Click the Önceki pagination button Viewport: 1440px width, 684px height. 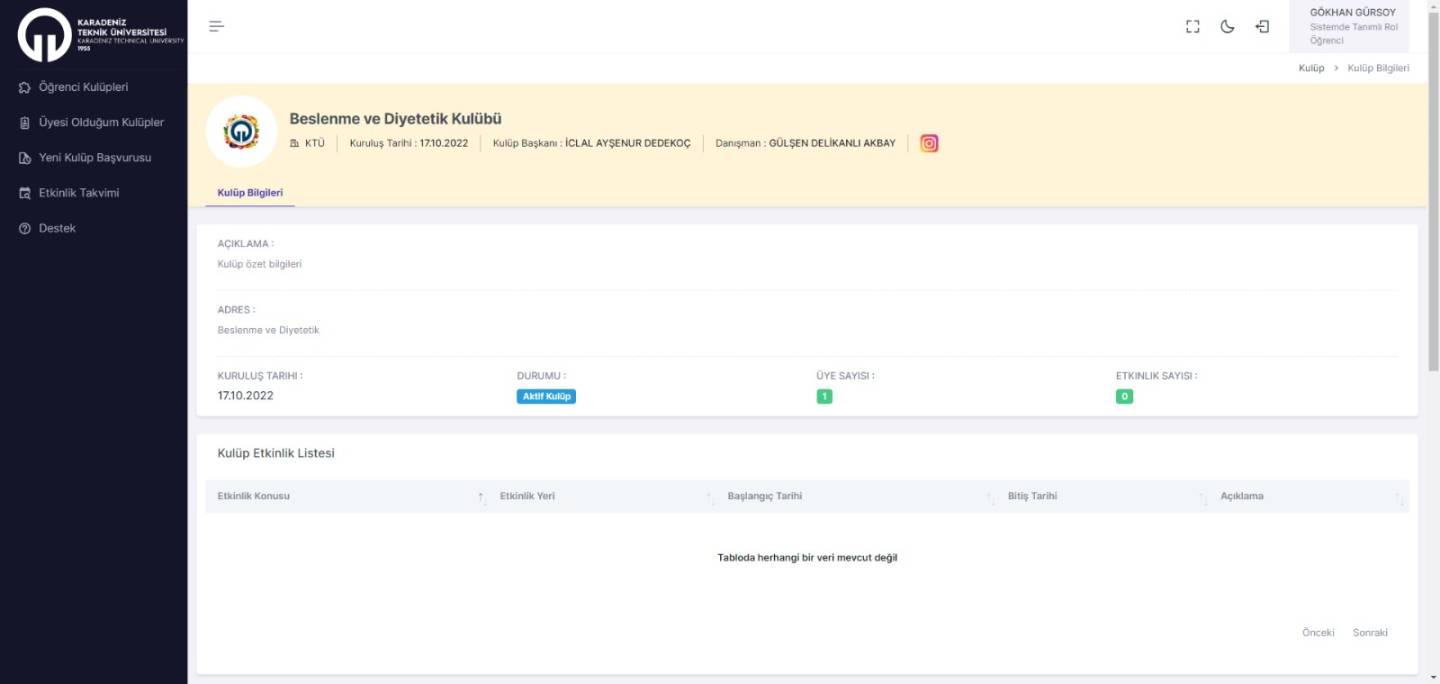point(1317,632)
